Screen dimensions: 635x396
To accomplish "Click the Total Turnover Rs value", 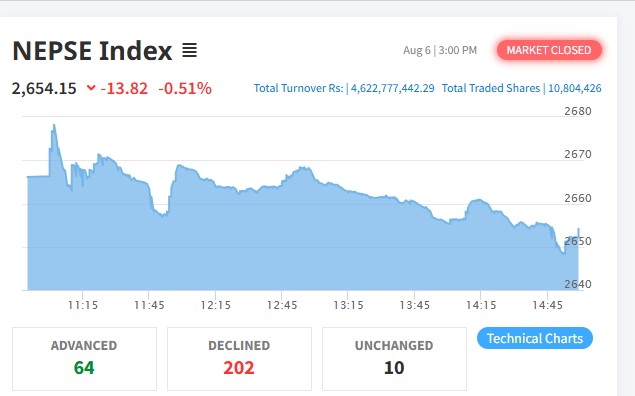I will pyautogui.click(x=392, y=88).
